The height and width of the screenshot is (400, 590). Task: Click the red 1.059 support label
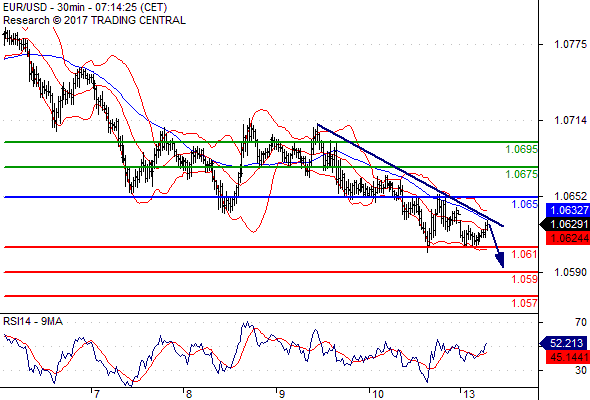tap(525, 279)
